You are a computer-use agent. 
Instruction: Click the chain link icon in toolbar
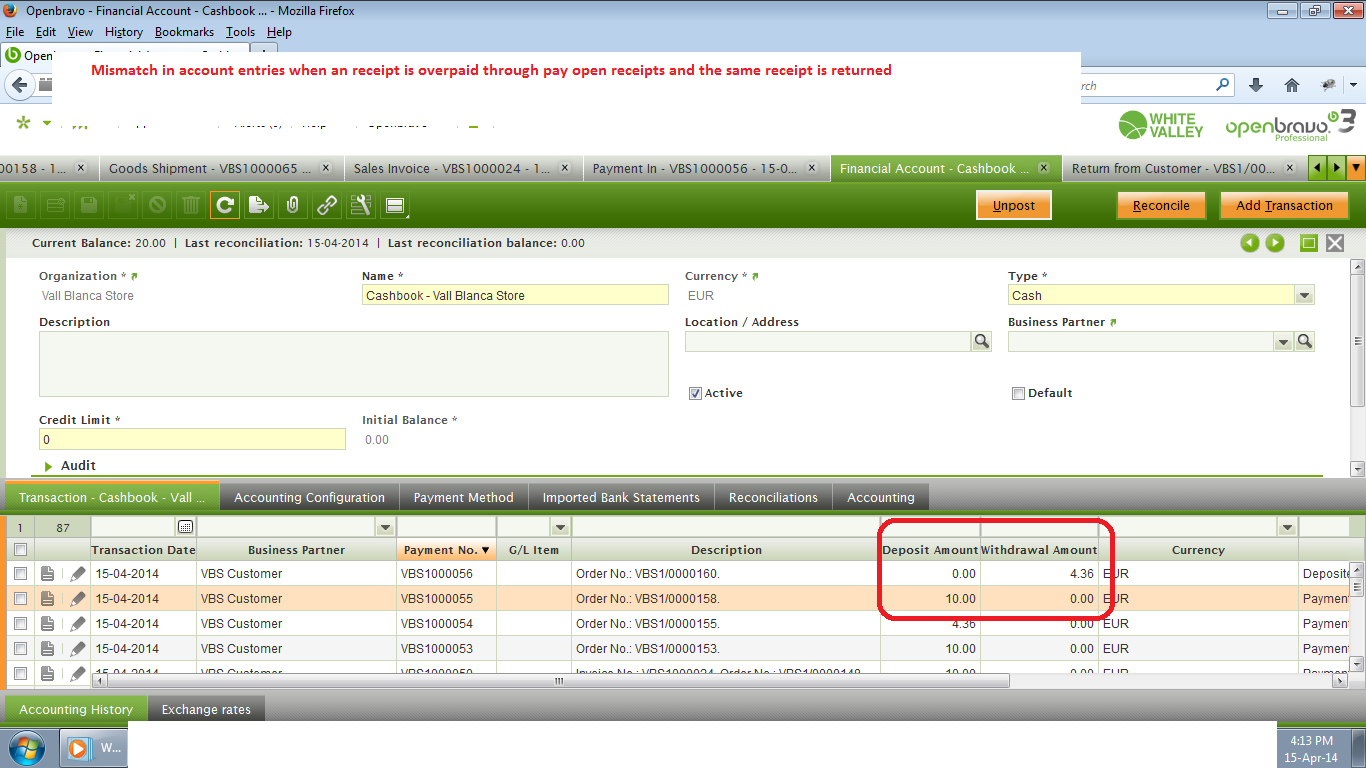pos(327,205)
